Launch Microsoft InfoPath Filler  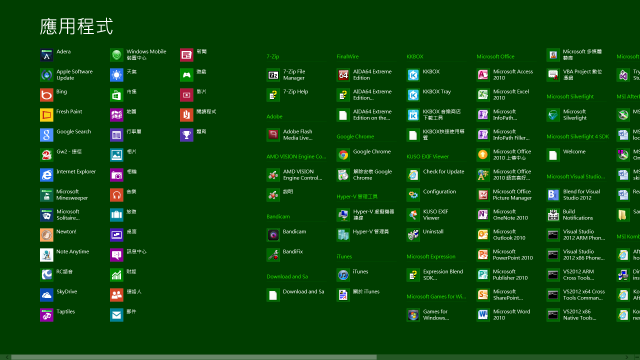(x=483, y=135)
